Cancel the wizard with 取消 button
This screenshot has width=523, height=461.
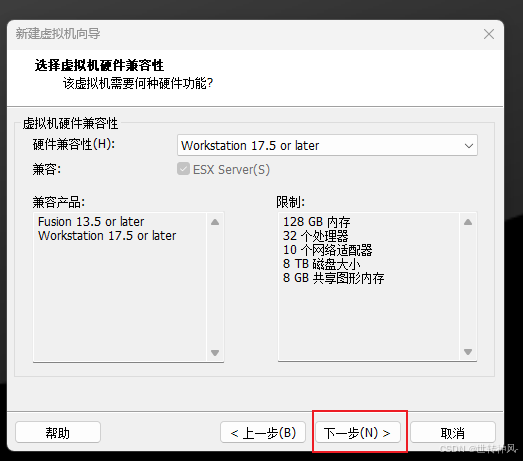pos(453,433)
